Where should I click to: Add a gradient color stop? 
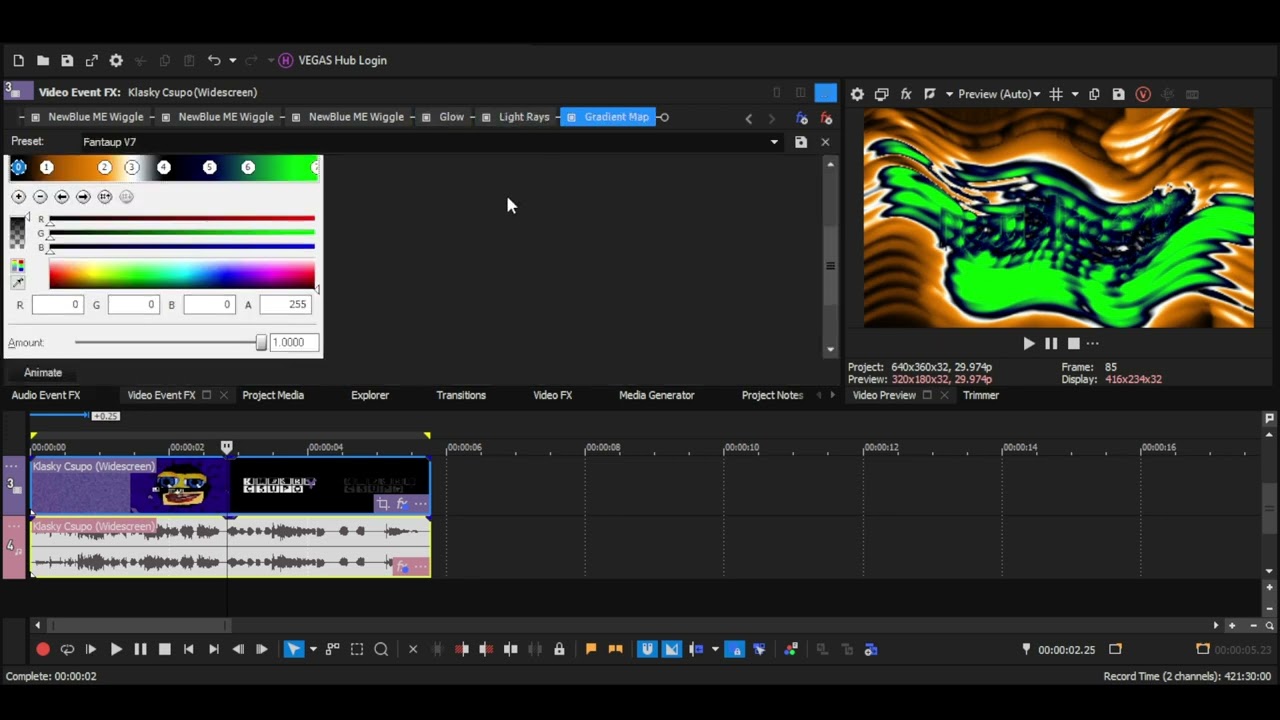point(18,197)
